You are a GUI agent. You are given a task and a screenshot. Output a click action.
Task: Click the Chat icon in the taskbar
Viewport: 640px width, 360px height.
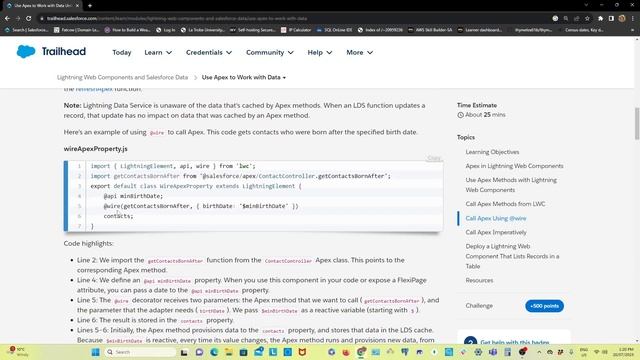[x=199, y=352]
